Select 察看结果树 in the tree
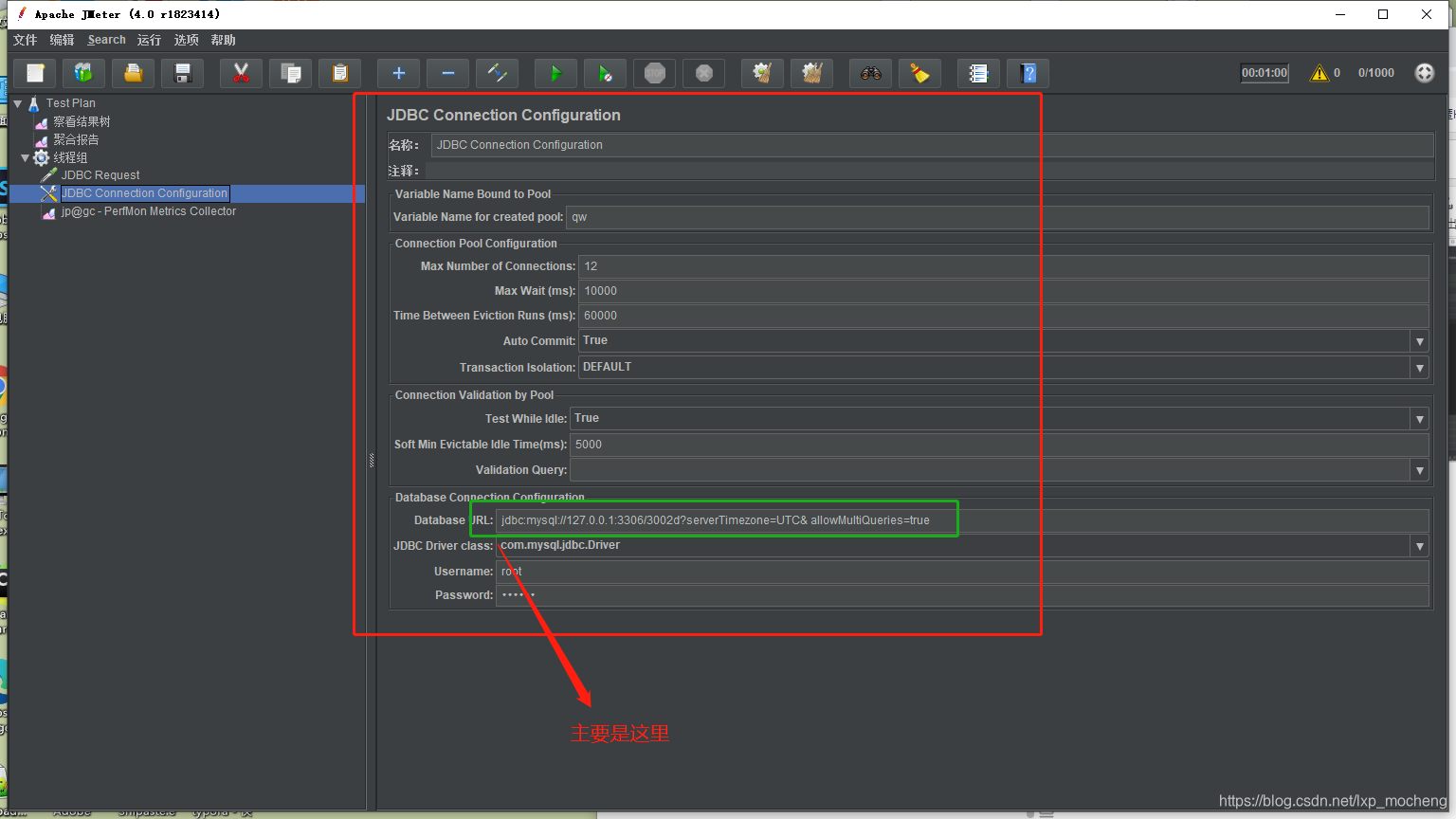The width and height of the screenshot is (1456, 819). pyautogui.click(x=82, y=121)
